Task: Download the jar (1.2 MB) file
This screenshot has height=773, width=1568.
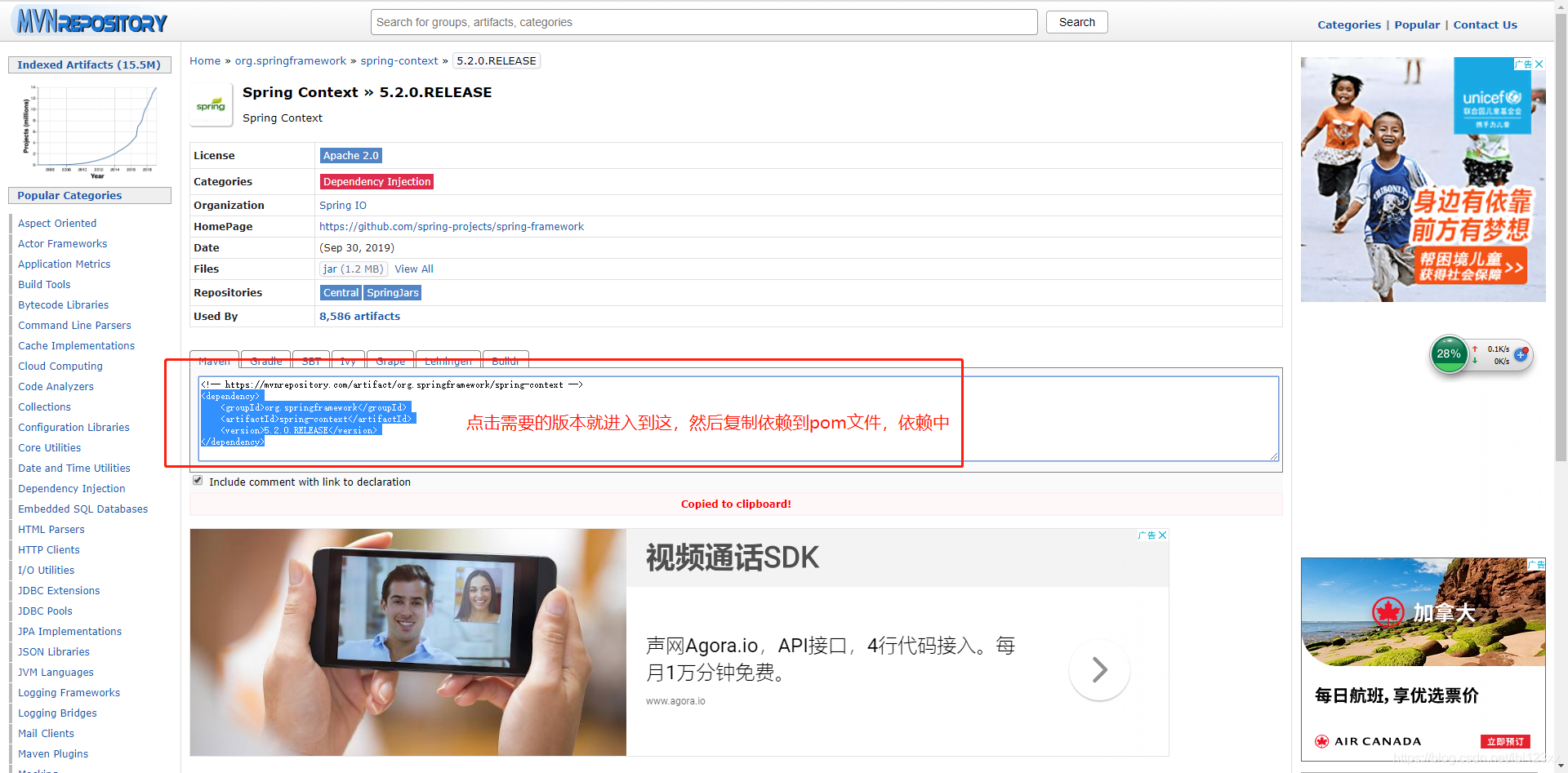Action: tap(353, 269)
